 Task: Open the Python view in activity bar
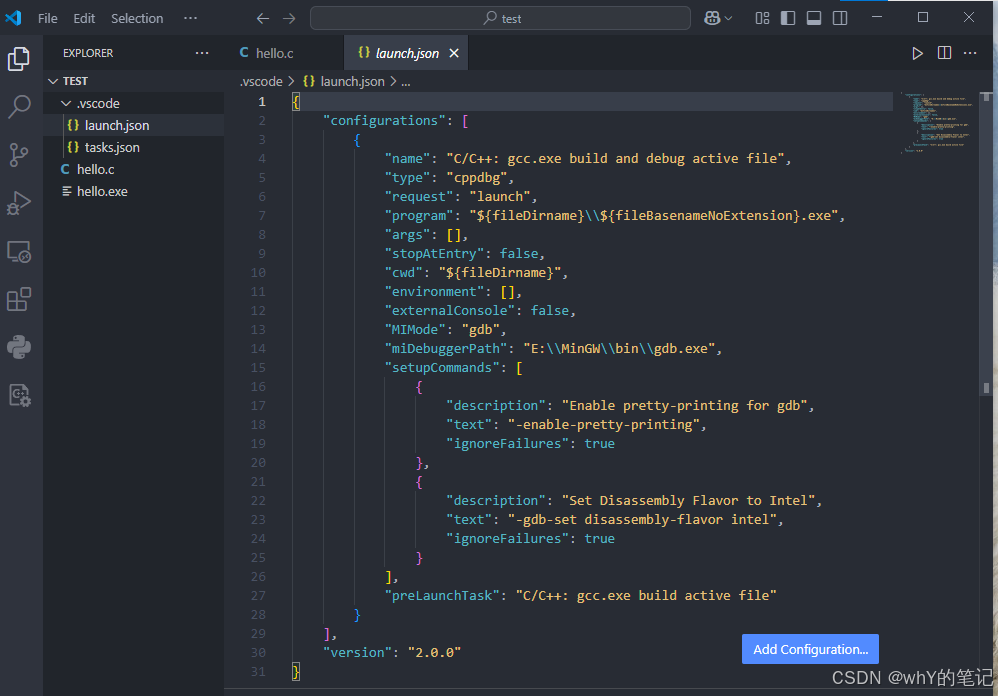(18, 347)
